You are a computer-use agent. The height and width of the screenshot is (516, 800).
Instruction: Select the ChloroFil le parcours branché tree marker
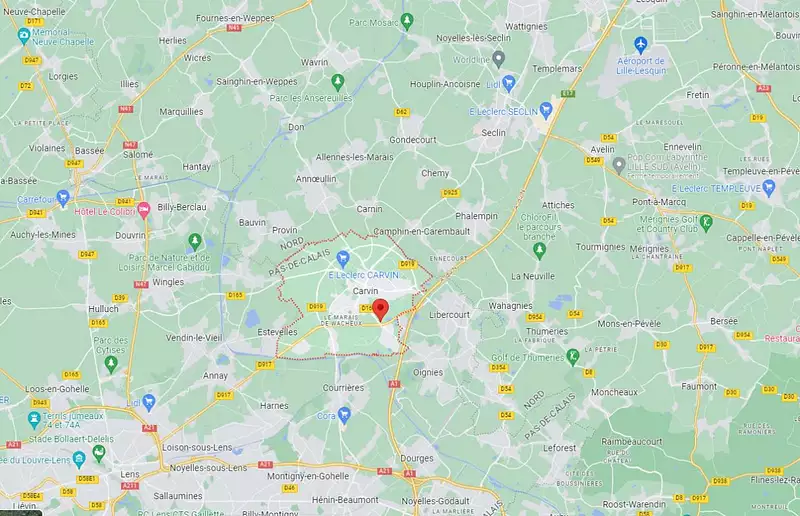coord(539,250)
